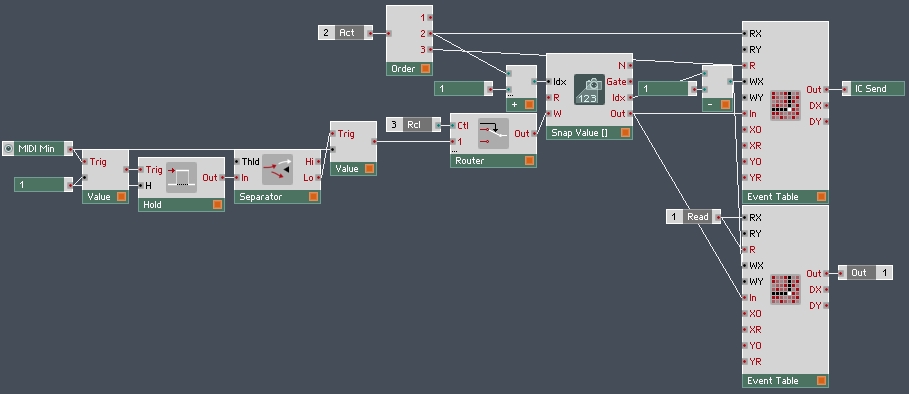
Task: Click the lower Event Table grid icon
Action: (786, 290)
